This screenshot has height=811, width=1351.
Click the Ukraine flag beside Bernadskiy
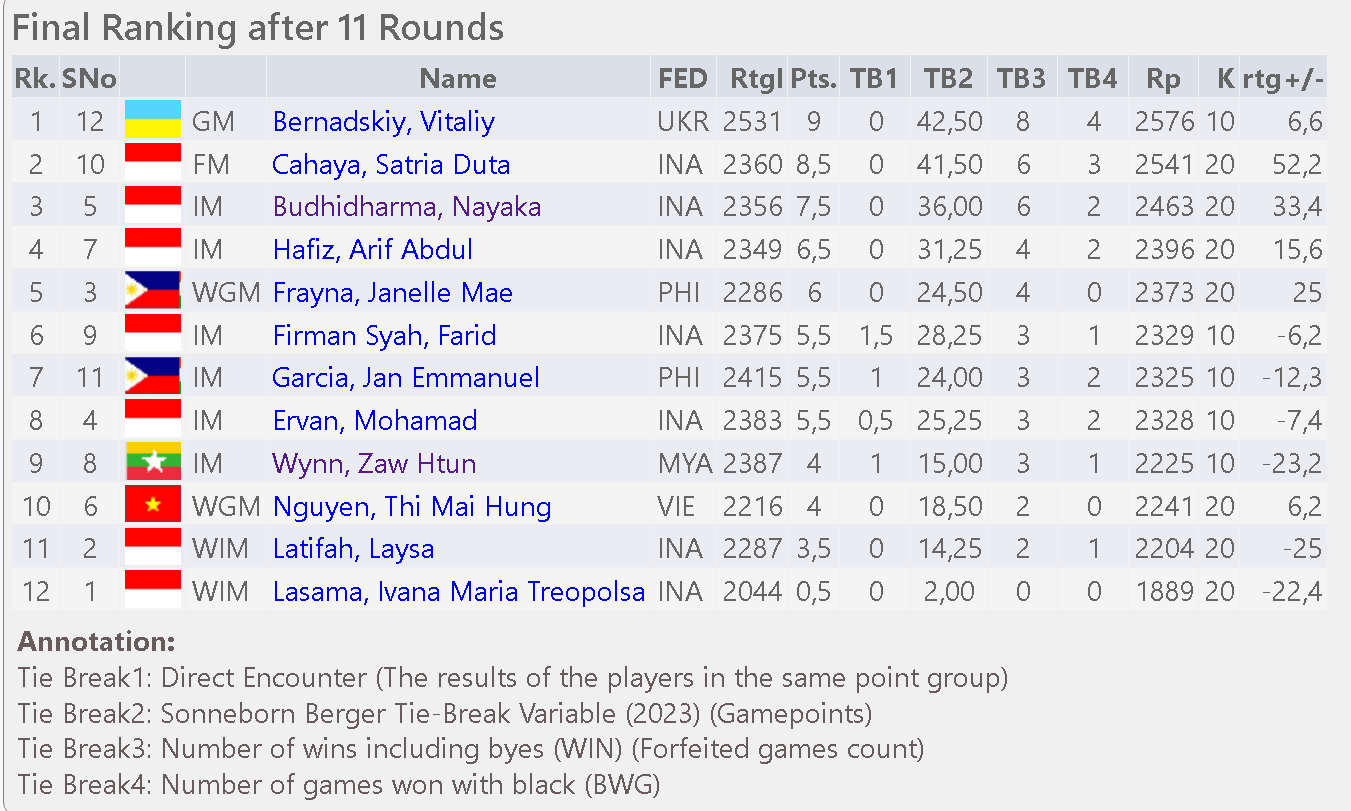(153, 119)
